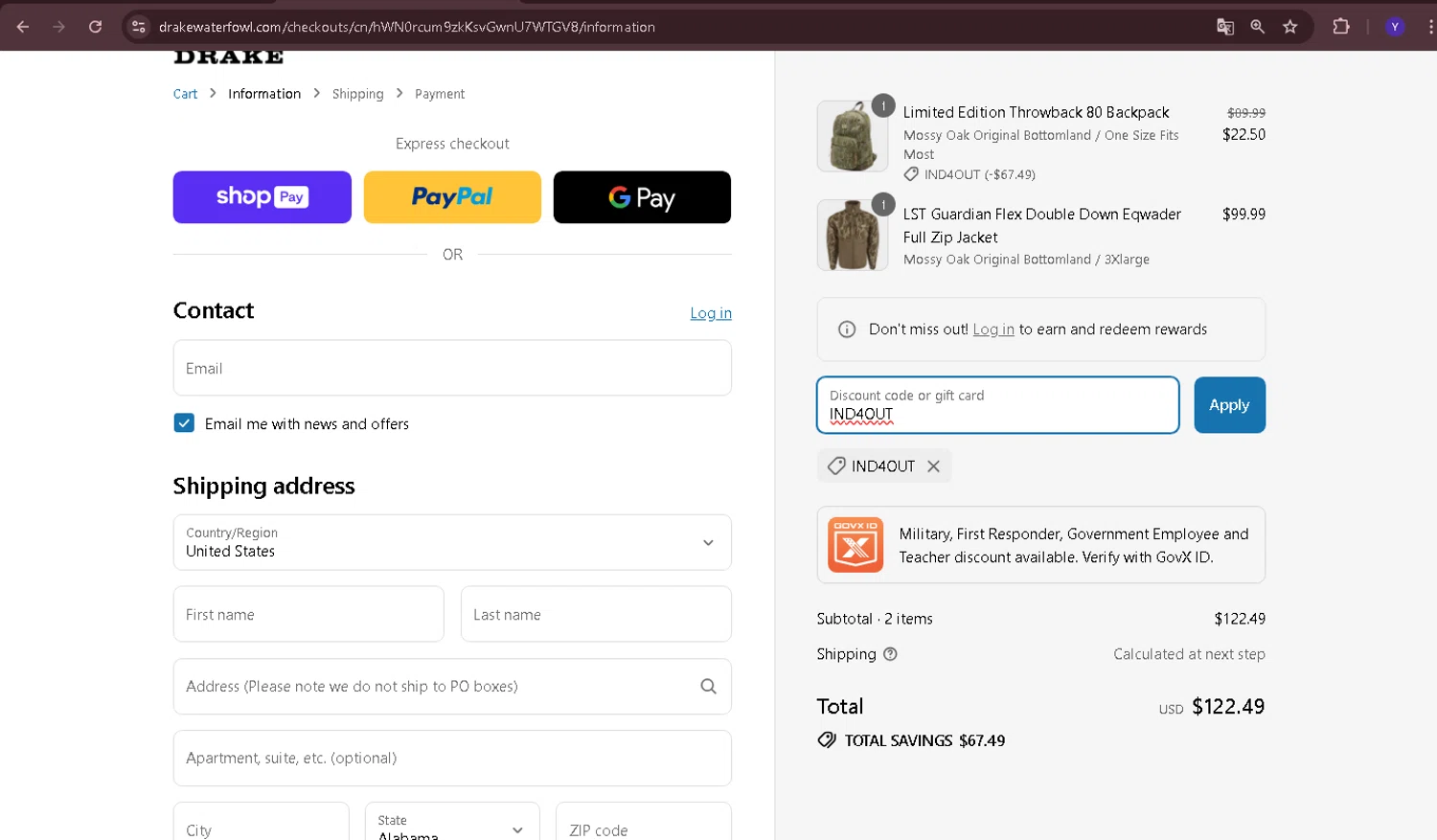Click the ZIP code field
This screenshot has height=840, width=1437.
tap(644, 822)
